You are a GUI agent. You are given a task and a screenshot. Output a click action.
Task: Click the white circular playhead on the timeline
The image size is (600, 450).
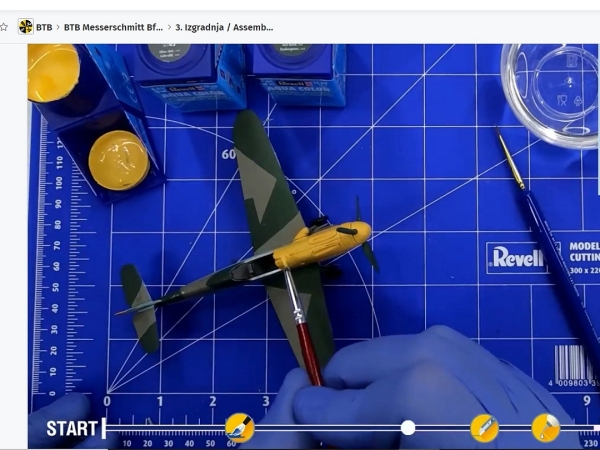(408, 428)
